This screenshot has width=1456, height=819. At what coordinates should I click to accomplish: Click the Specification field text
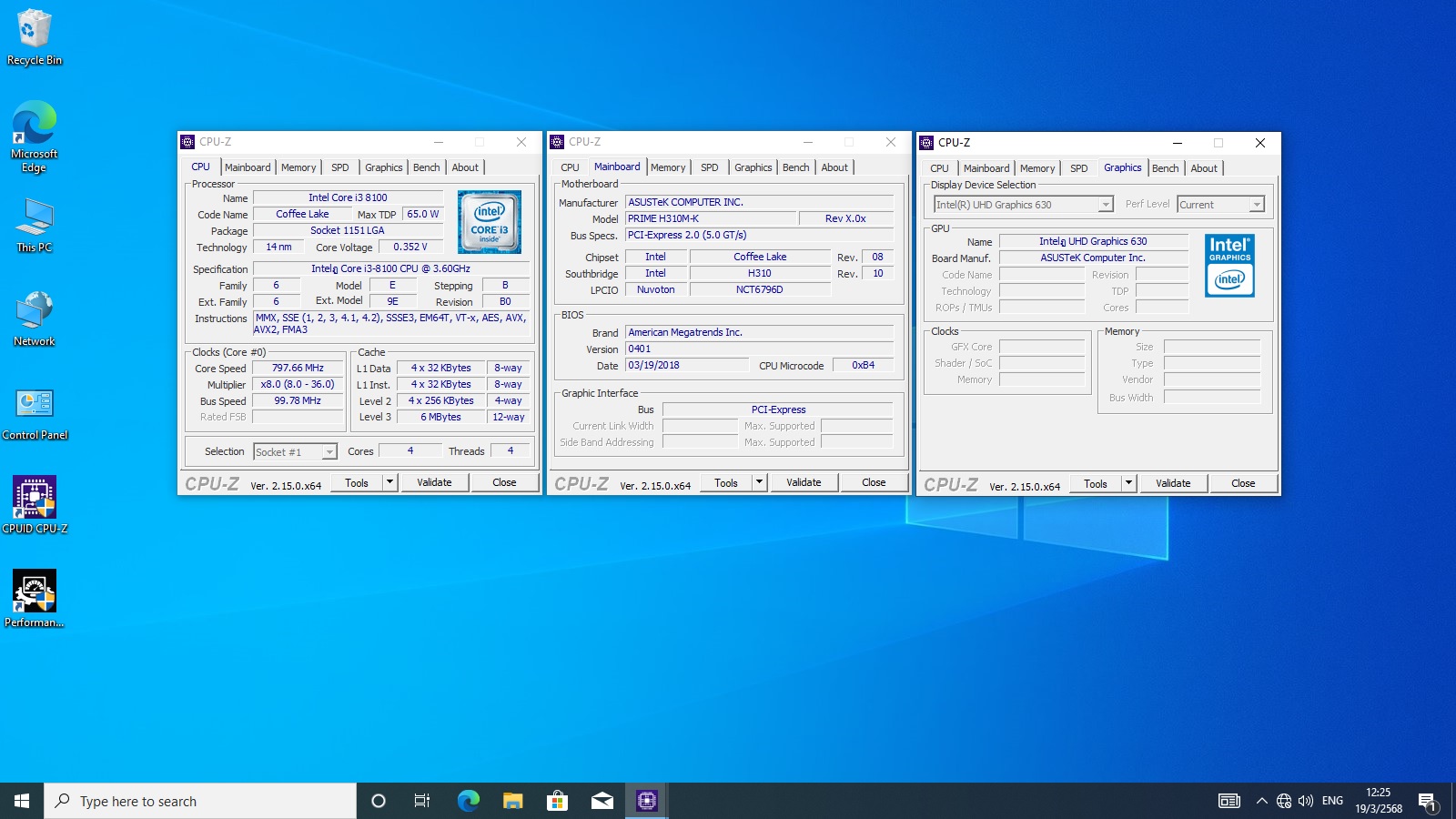(x=391, y=269)
